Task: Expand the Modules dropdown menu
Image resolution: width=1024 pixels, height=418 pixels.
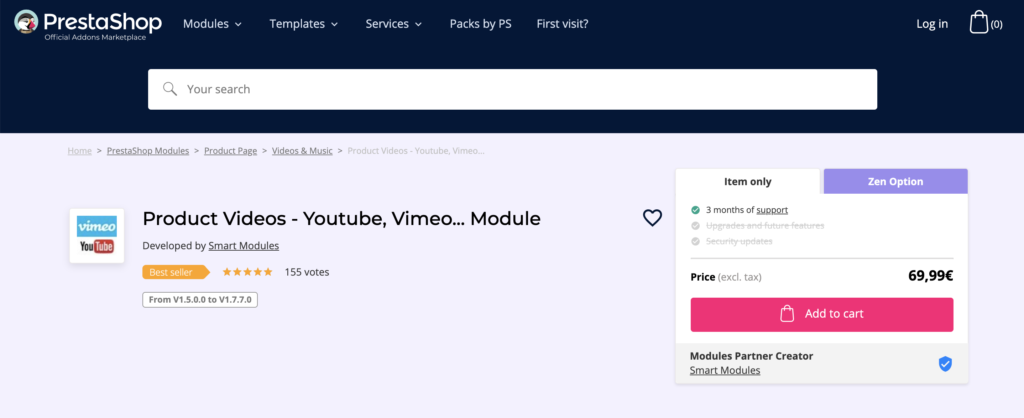Action: pyautogui.click(x=212, y=24)
